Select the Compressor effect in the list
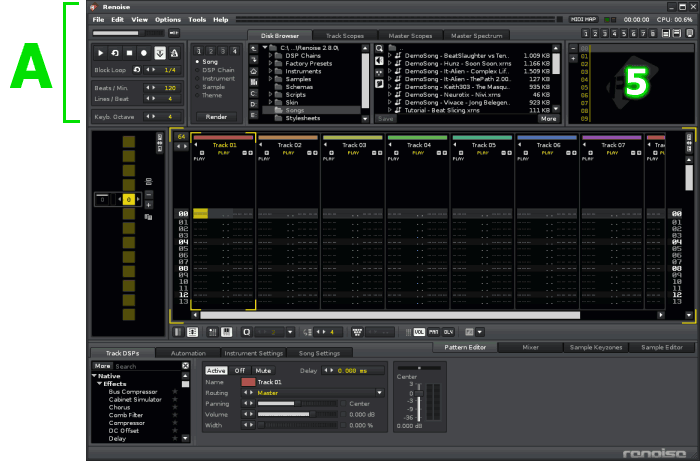Screen dimensions: 700x461 127,423
